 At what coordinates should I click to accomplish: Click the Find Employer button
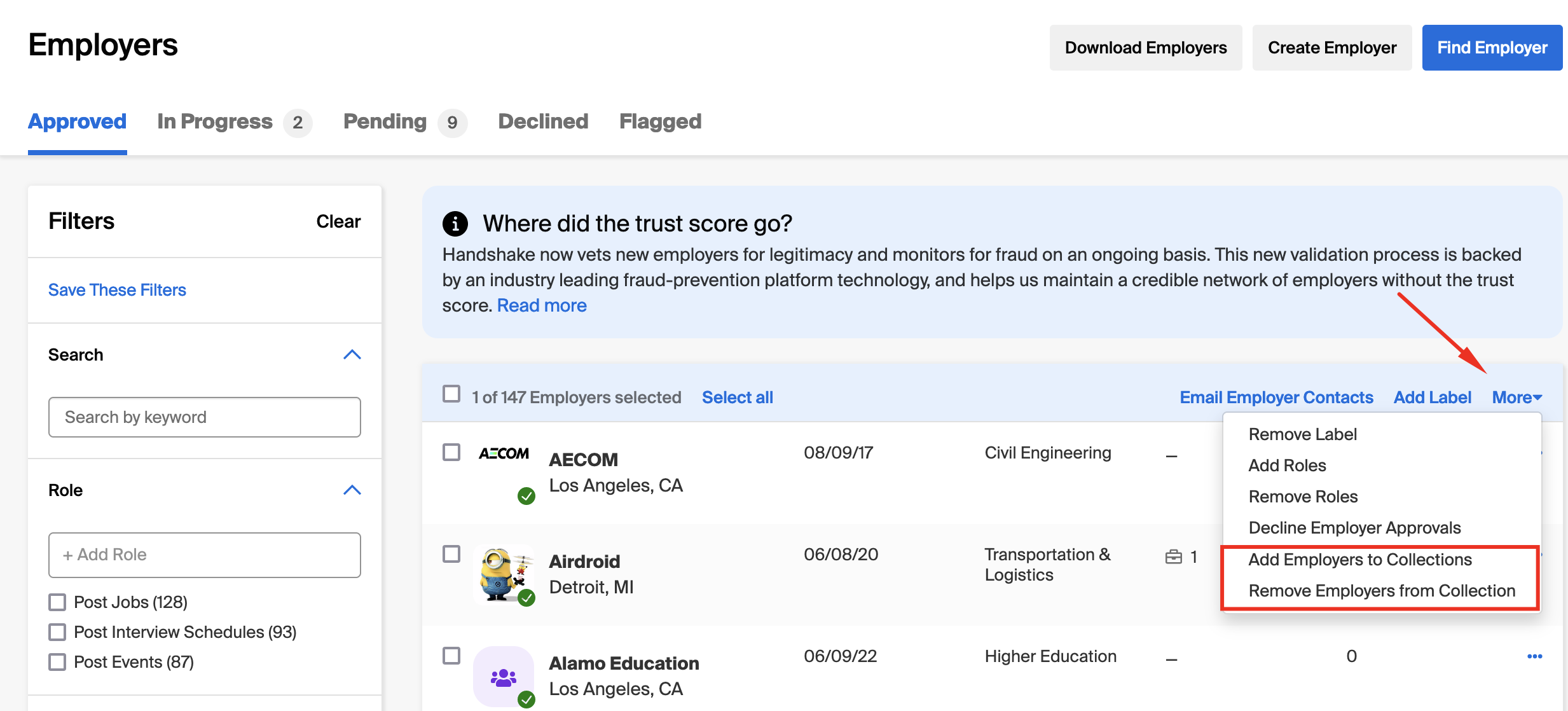coord(1492,48)
